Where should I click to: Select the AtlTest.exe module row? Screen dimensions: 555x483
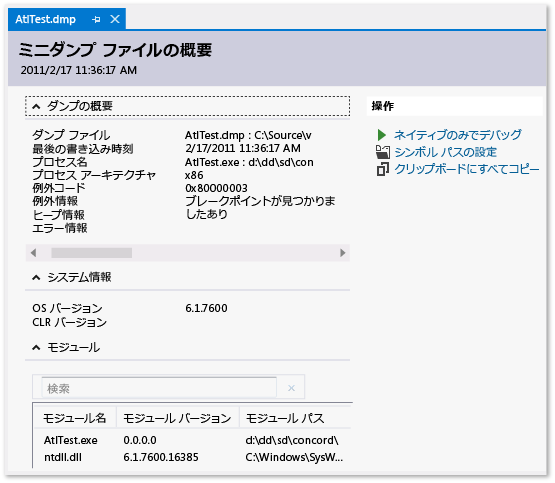tap(193, 440)
